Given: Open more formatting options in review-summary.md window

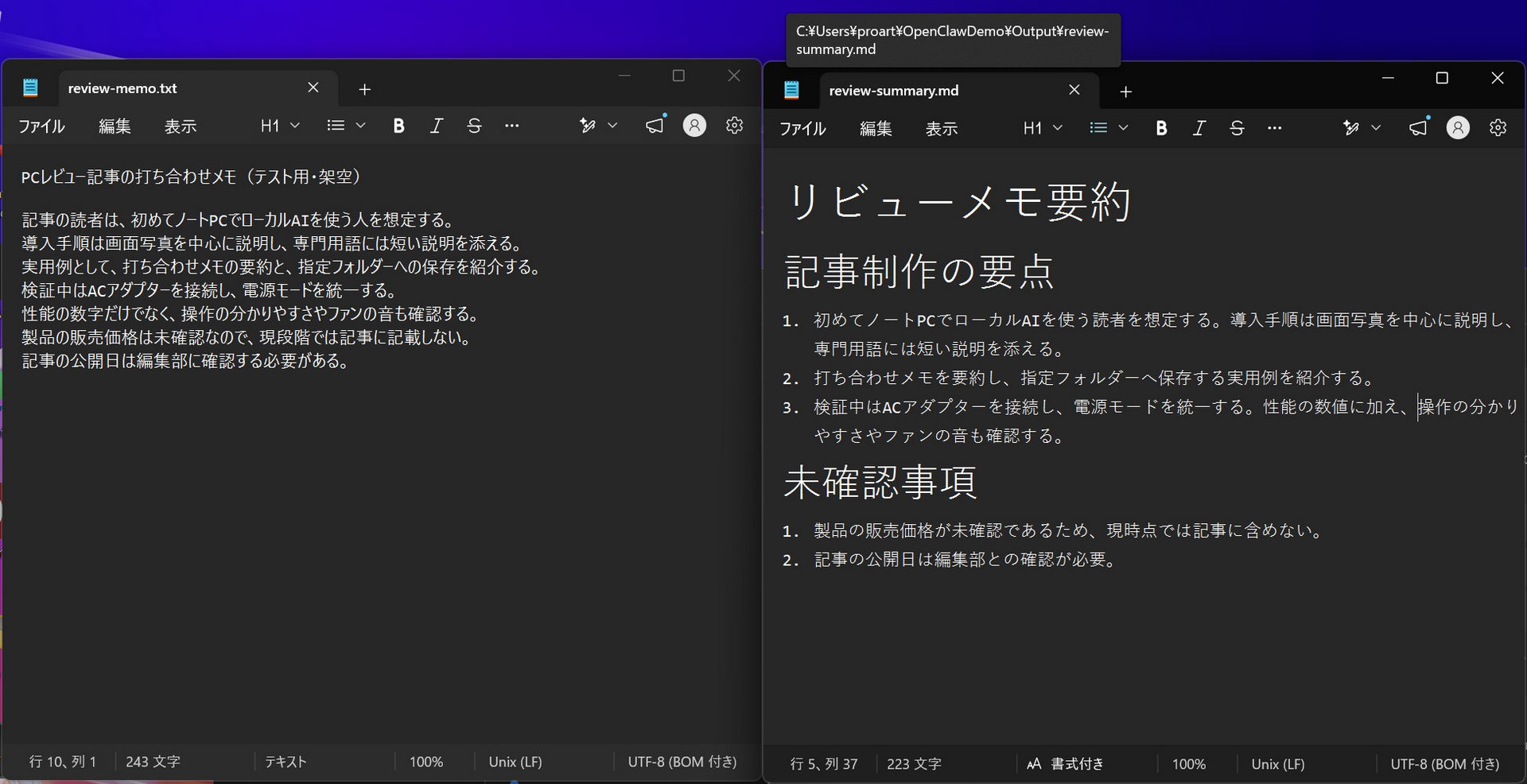Looking at the screenshot, I should pyautogui.click(x=1275, y=128).
